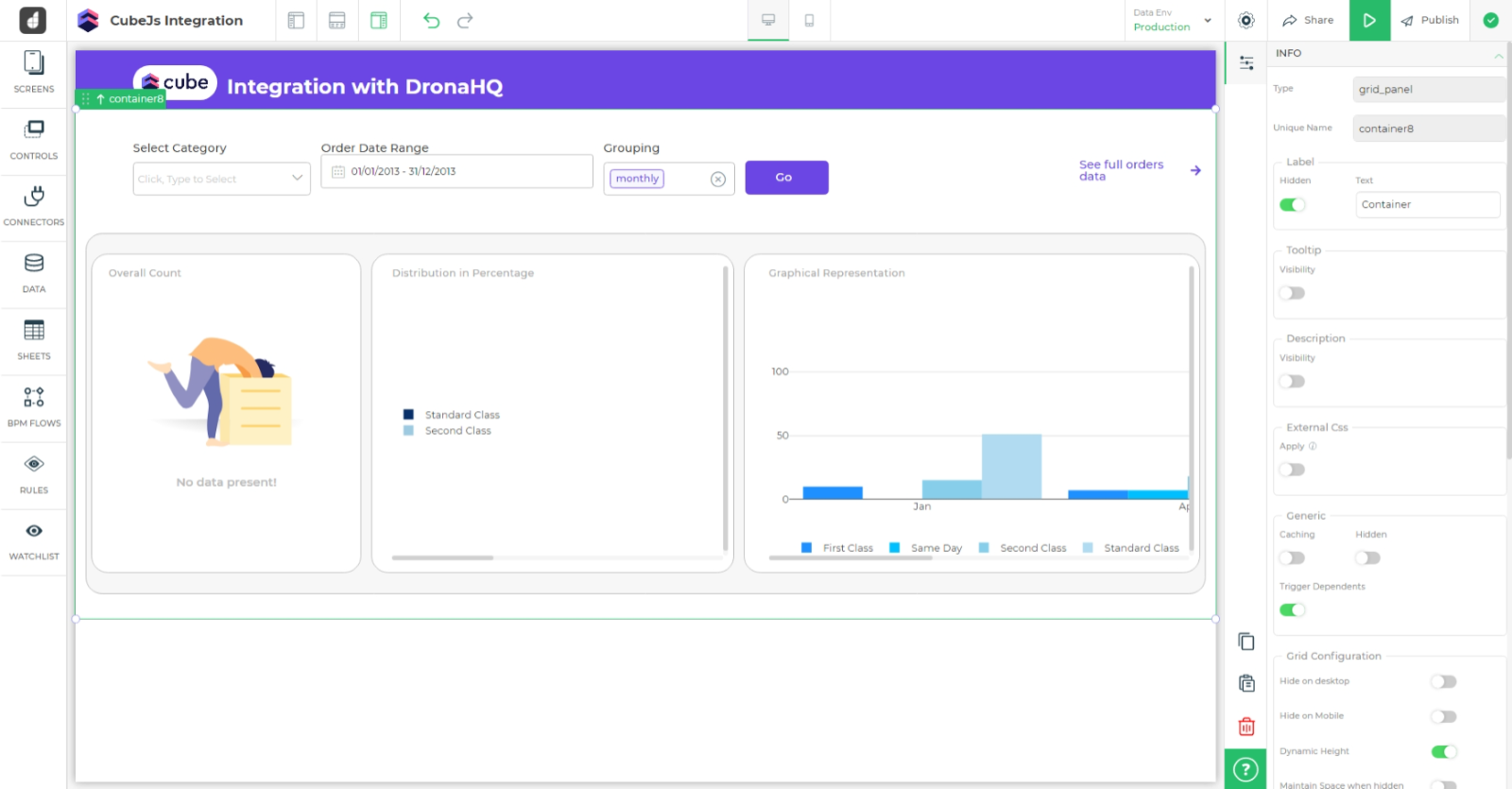
Task: Turn off the Dynamic Height toggle
Action: click(x=1443, y=752)
